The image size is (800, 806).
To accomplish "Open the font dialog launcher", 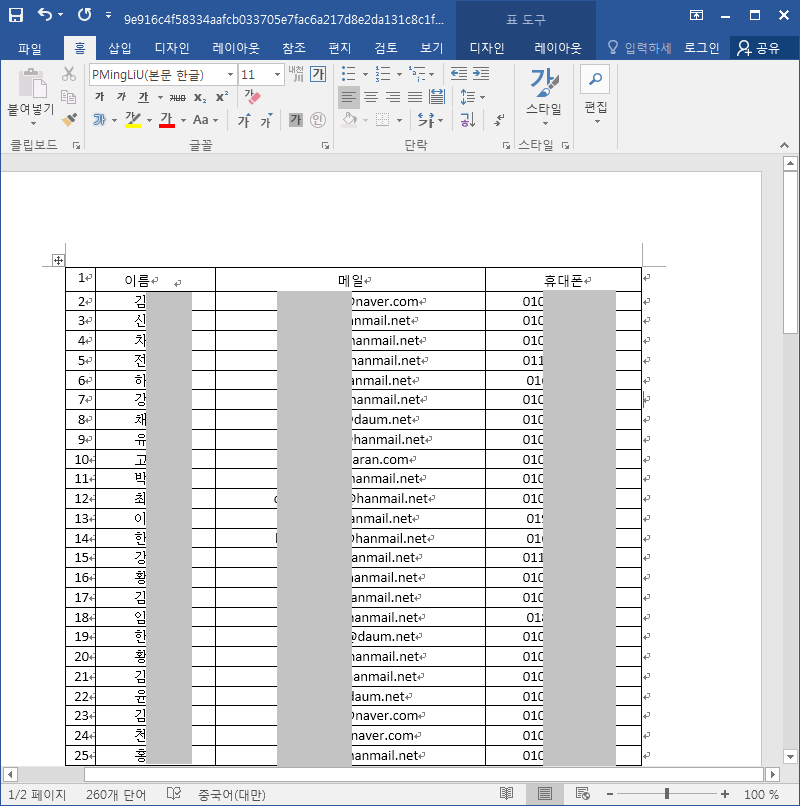I will [x=325, y=146].
